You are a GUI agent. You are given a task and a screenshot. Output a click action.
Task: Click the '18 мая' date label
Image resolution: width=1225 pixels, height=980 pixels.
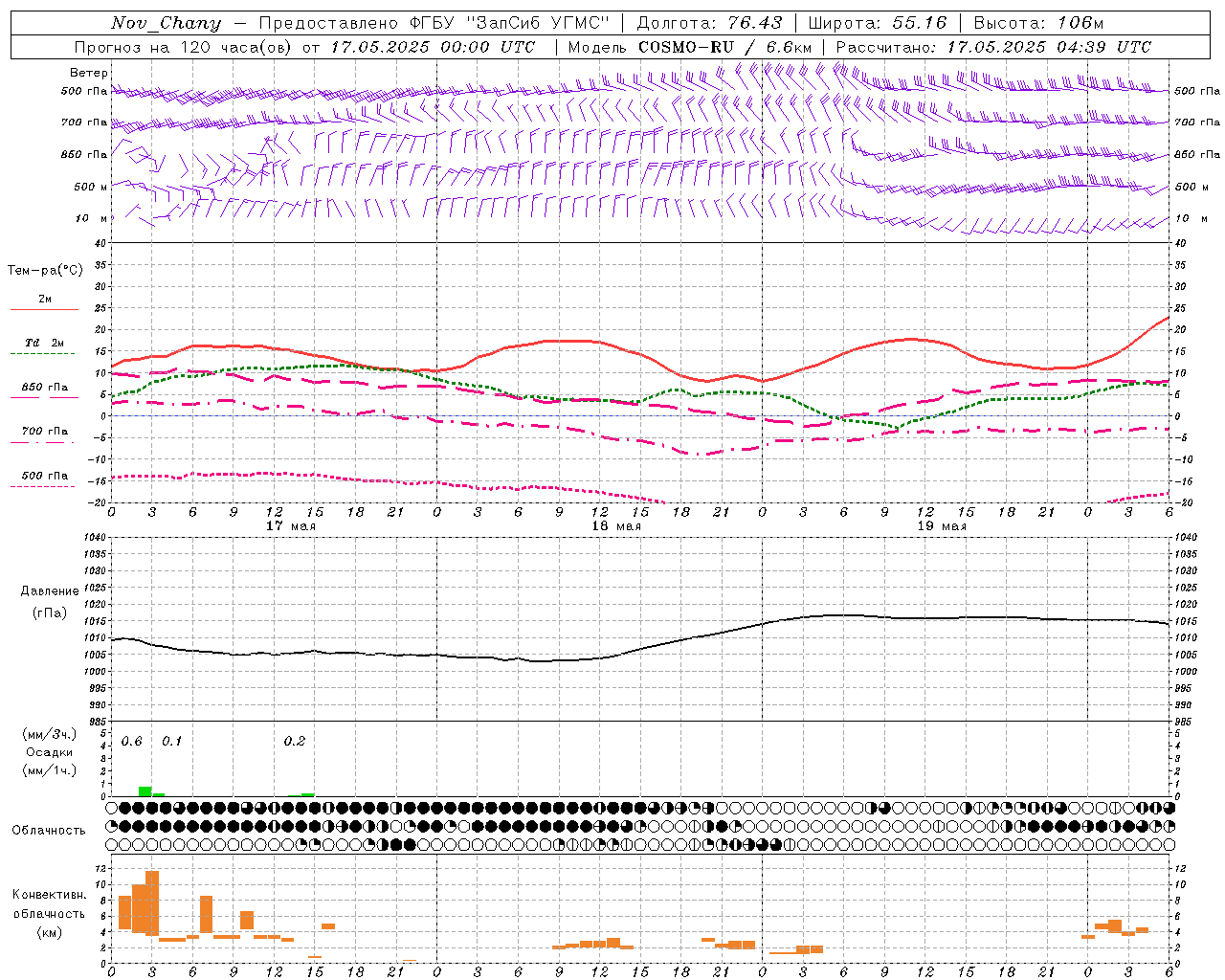(x=616, y=526)
